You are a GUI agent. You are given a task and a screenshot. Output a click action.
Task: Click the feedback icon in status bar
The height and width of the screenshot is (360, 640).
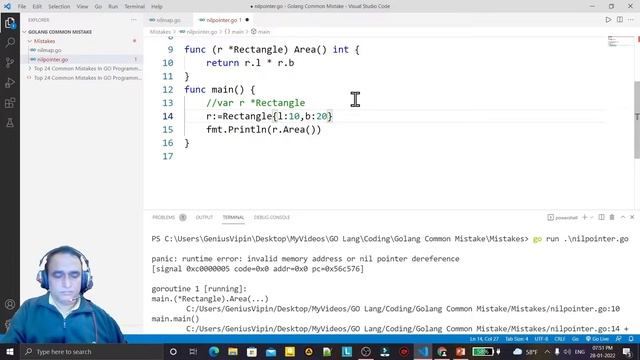pyautogui.click(x=619, y=339)
